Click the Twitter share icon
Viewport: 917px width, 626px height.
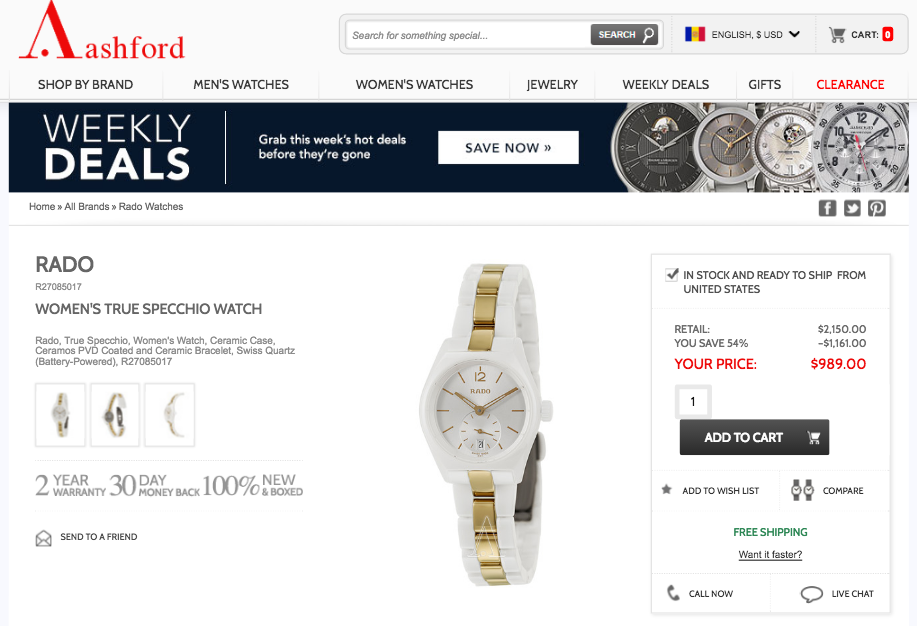pyautogui.click(x=852, y=208)
